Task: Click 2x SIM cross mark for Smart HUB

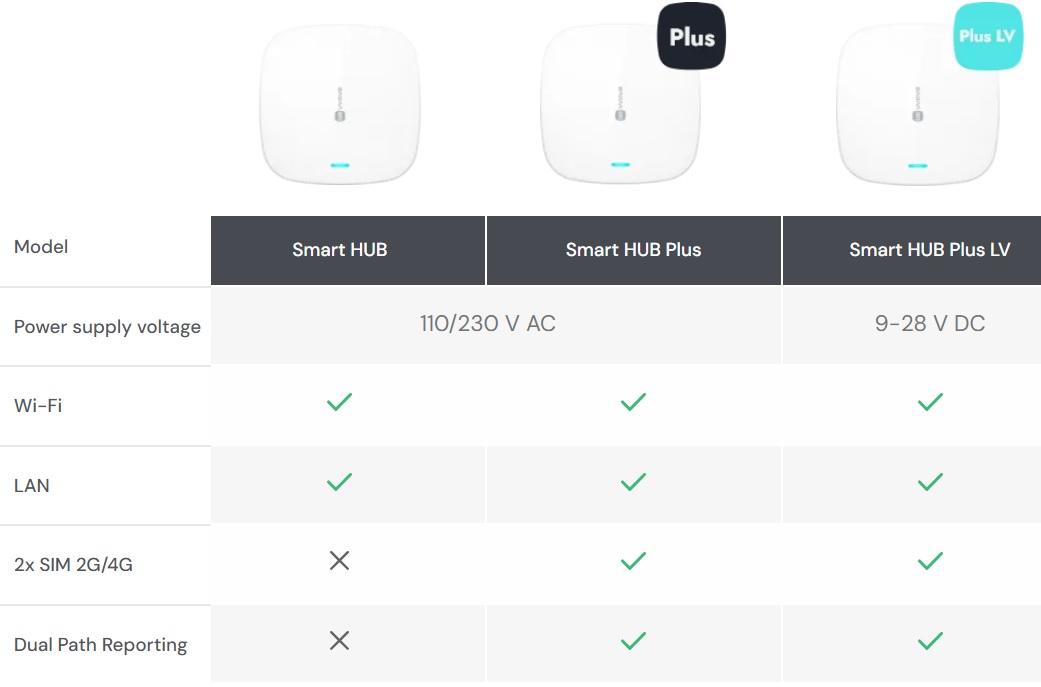Action: pyautogui.click(x=339, y=561)
